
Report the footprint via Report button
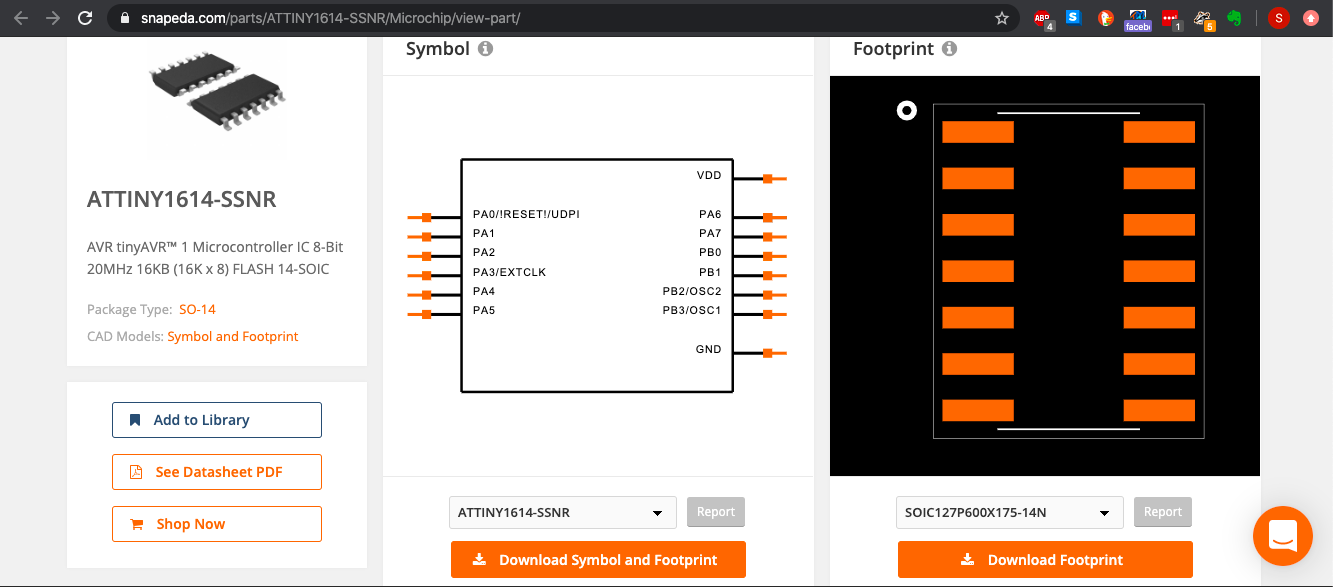(x=1163, y=512)
